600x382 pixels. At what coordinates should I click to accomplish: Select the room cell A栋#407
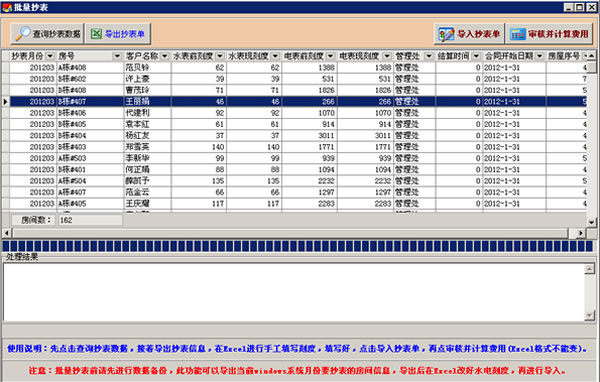[90, 192]
